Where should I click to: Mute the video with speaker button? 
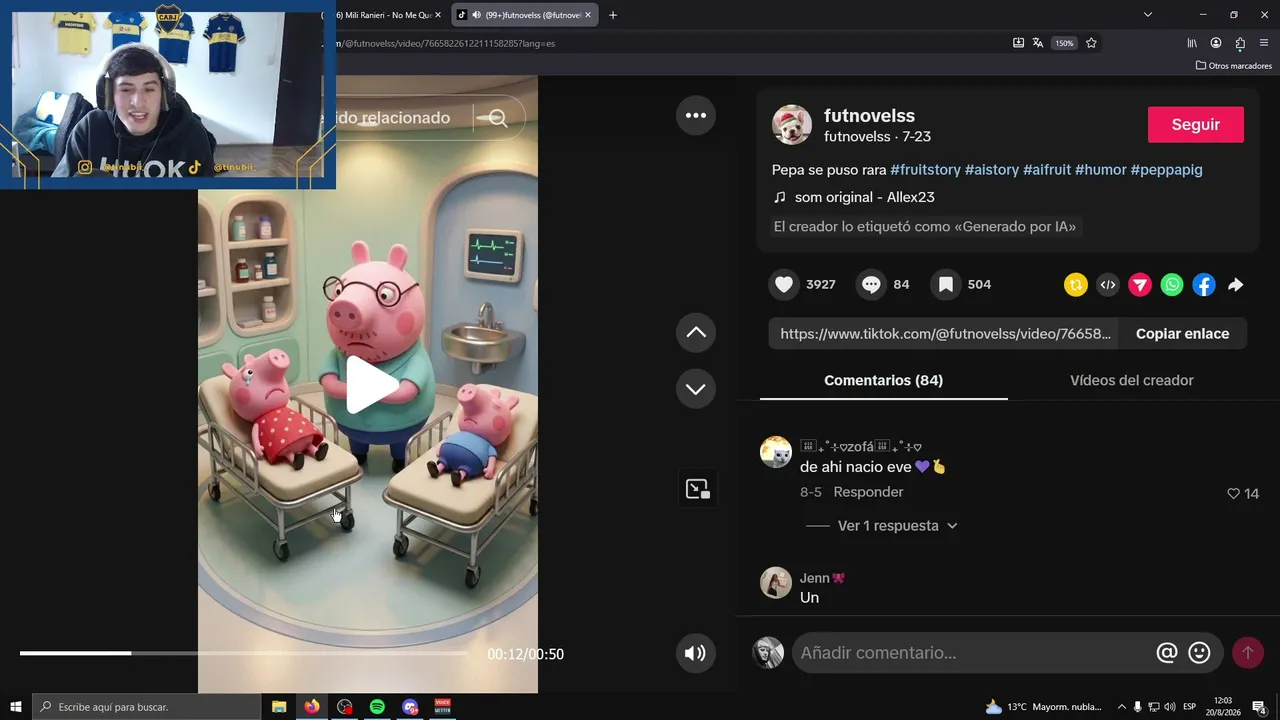(695, 654)
